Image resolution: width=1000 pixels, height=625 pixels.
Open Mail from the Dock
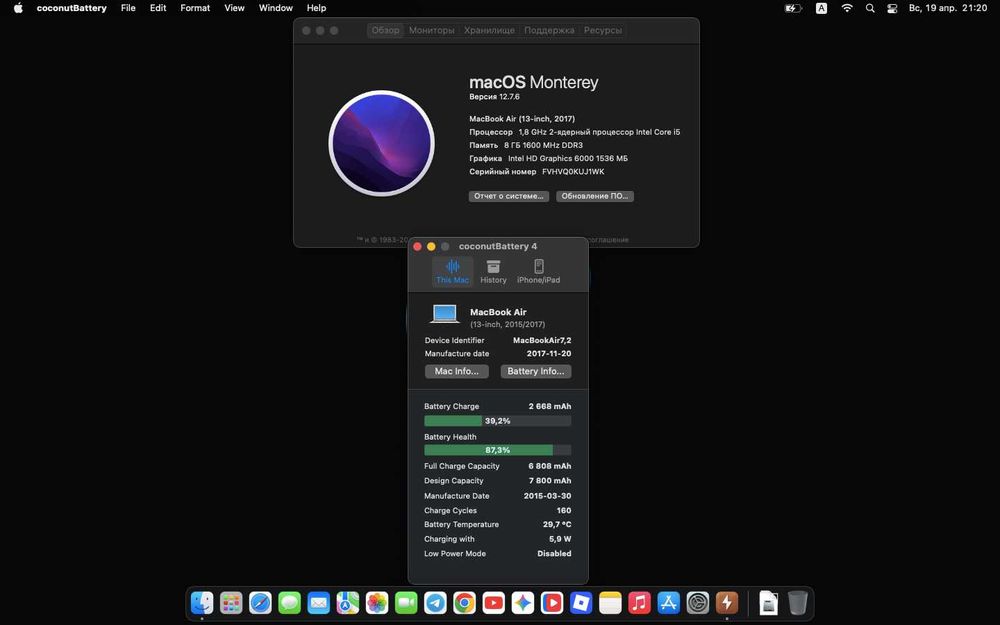pos(318,602)
